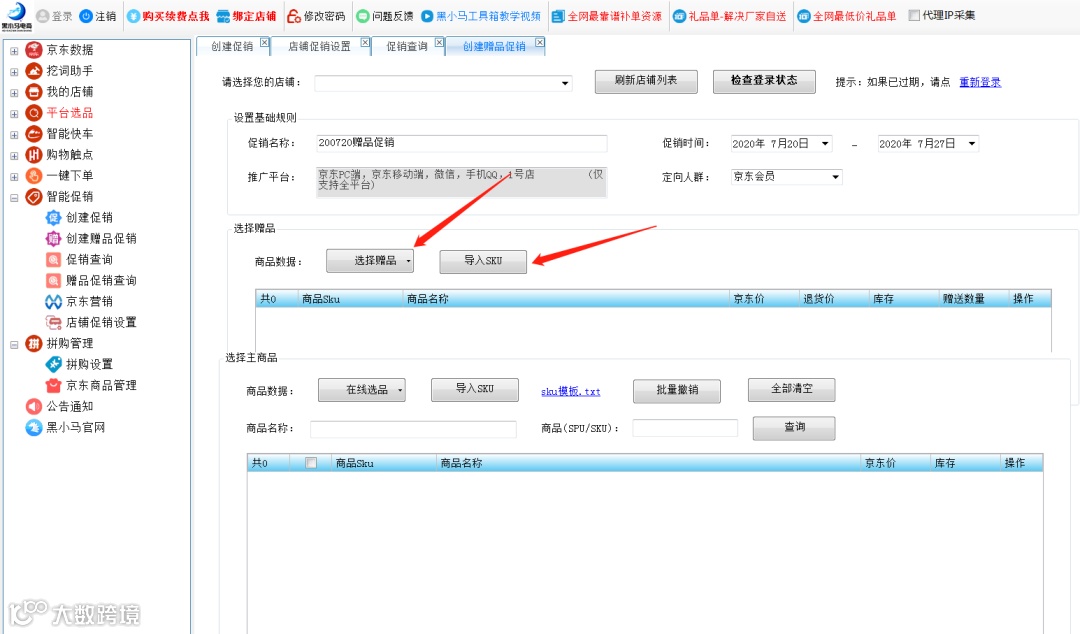This screenshot has height=634, width=1080.
Task: Click the 店铺促销设置 tree icon
Action: [x=54, y=323]
